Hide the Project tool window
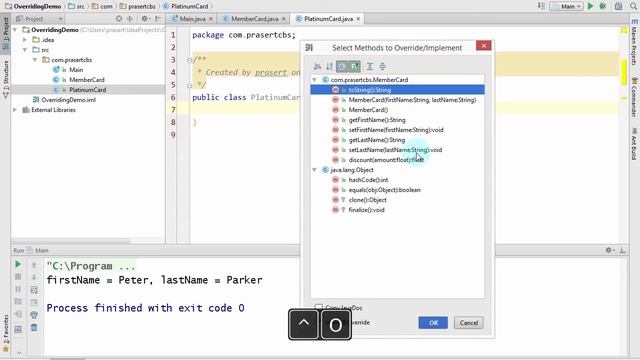Screen dimensions: 640x360 pyautogui.click(x=158, y=19)
